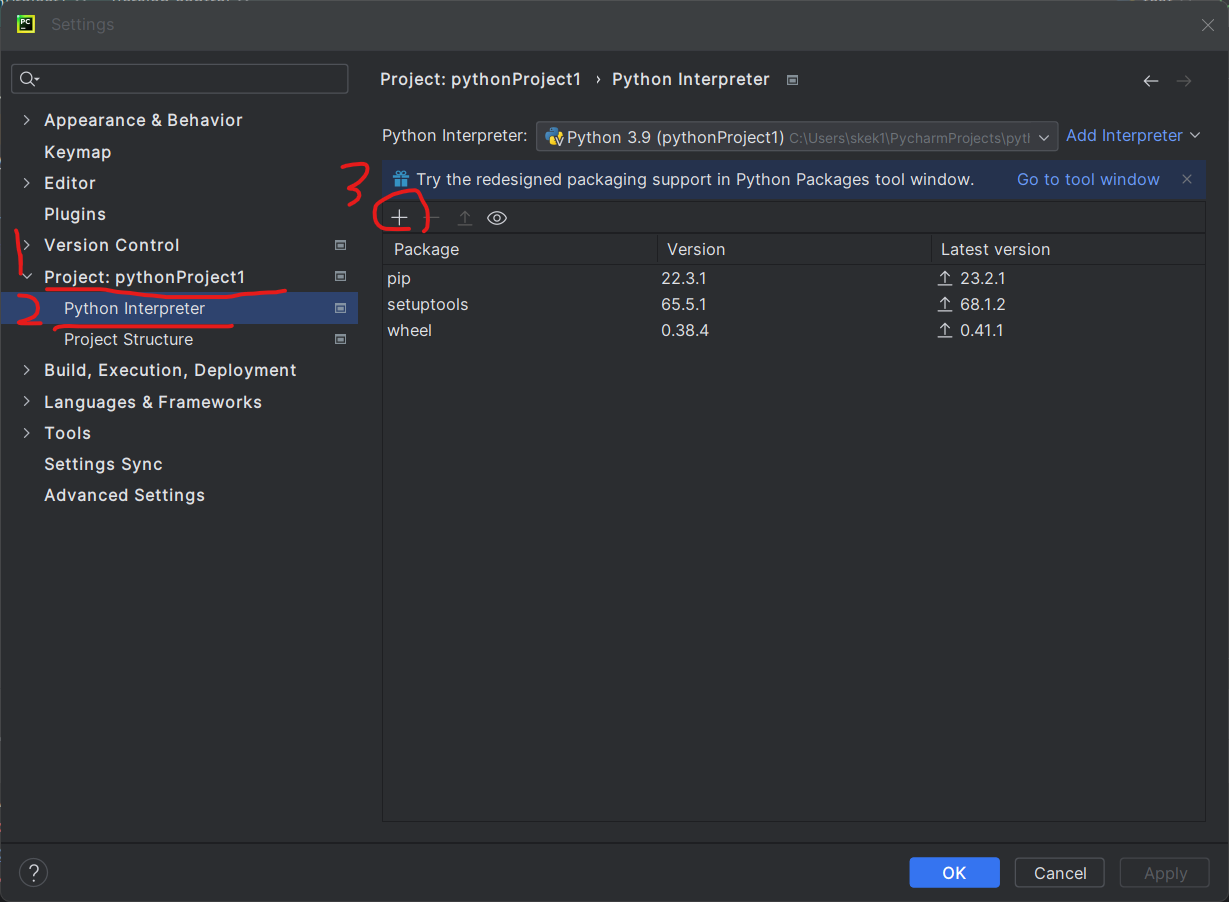Select the wheel package row

coord(794,330)
